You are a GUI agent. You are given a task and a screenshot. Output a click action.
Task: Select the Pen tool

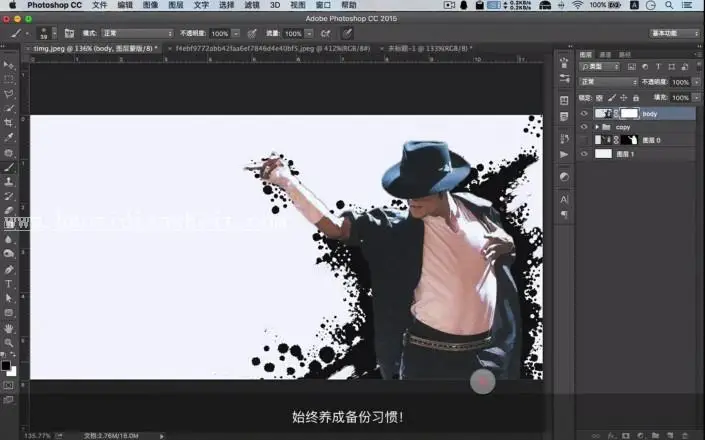pos(9,269)
